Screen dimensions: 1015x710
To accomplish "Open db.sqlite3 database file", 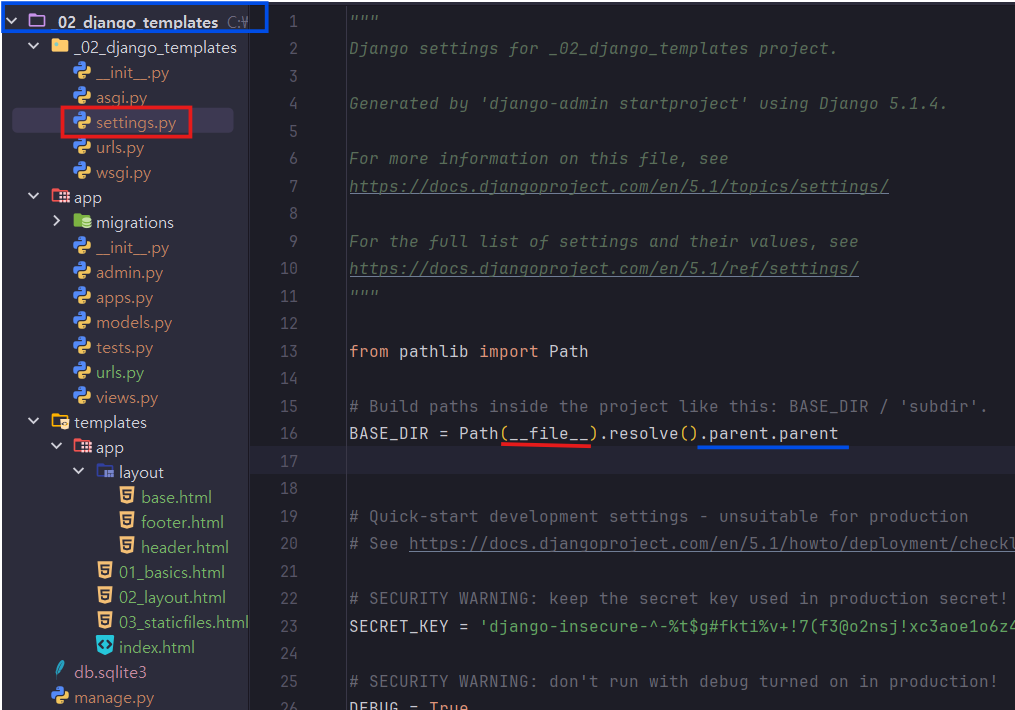I will coord(110,672).
